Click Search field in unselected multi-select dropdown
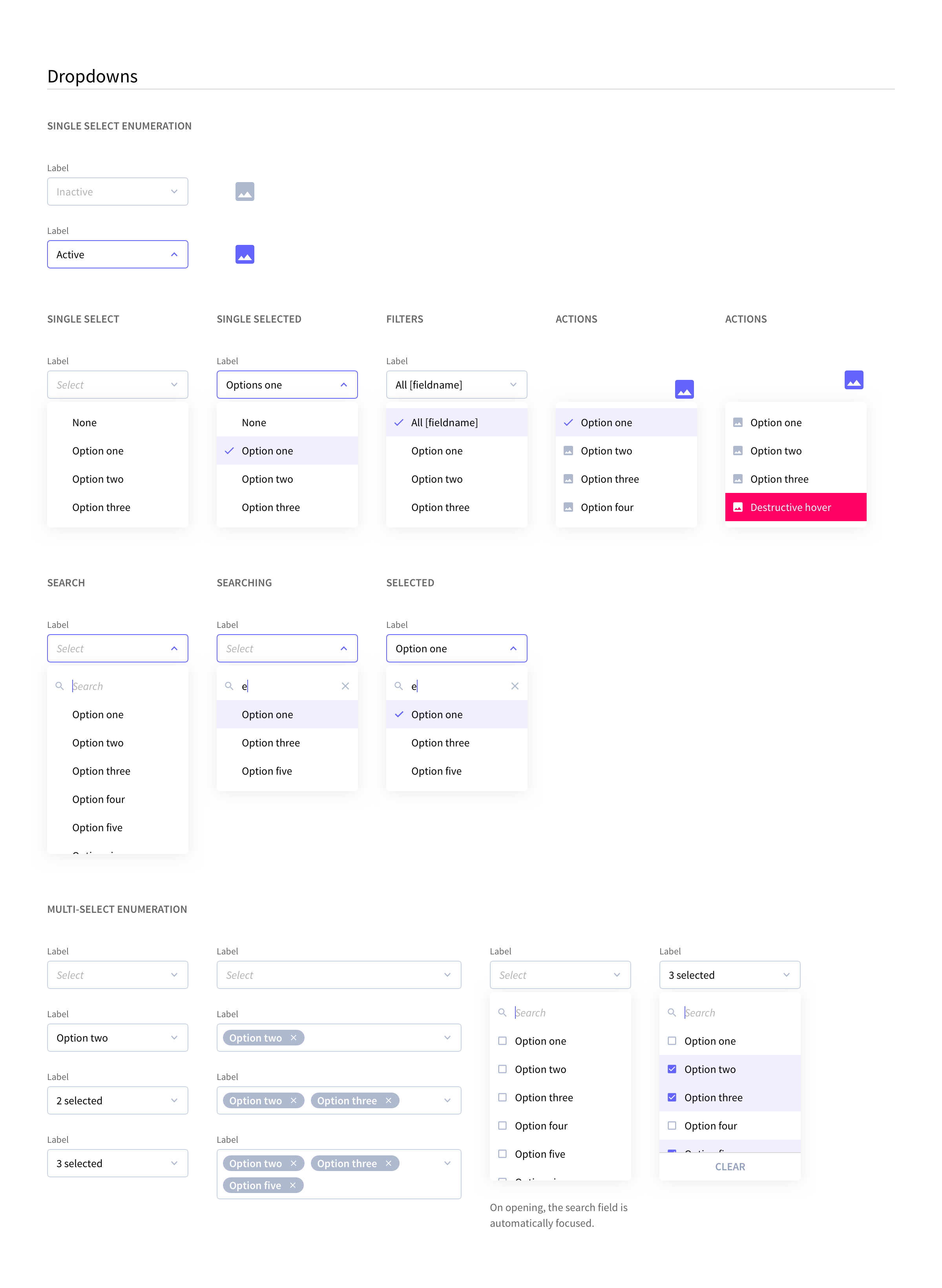 click(560, 1013)
